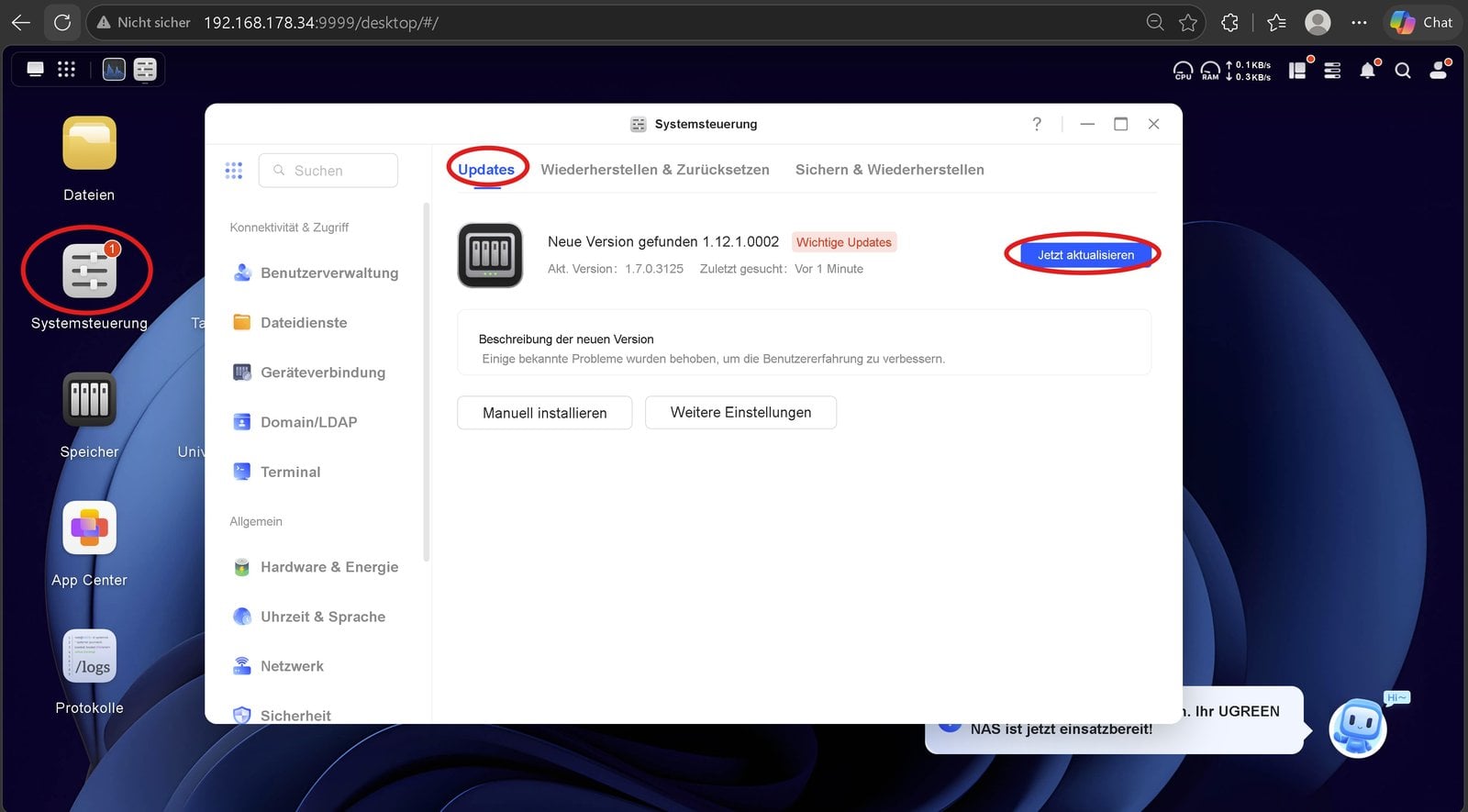Screen dimensions: 1468x812
Task: Select Benutzerverwaltung in the sidebar
Action: click(317, 273)
